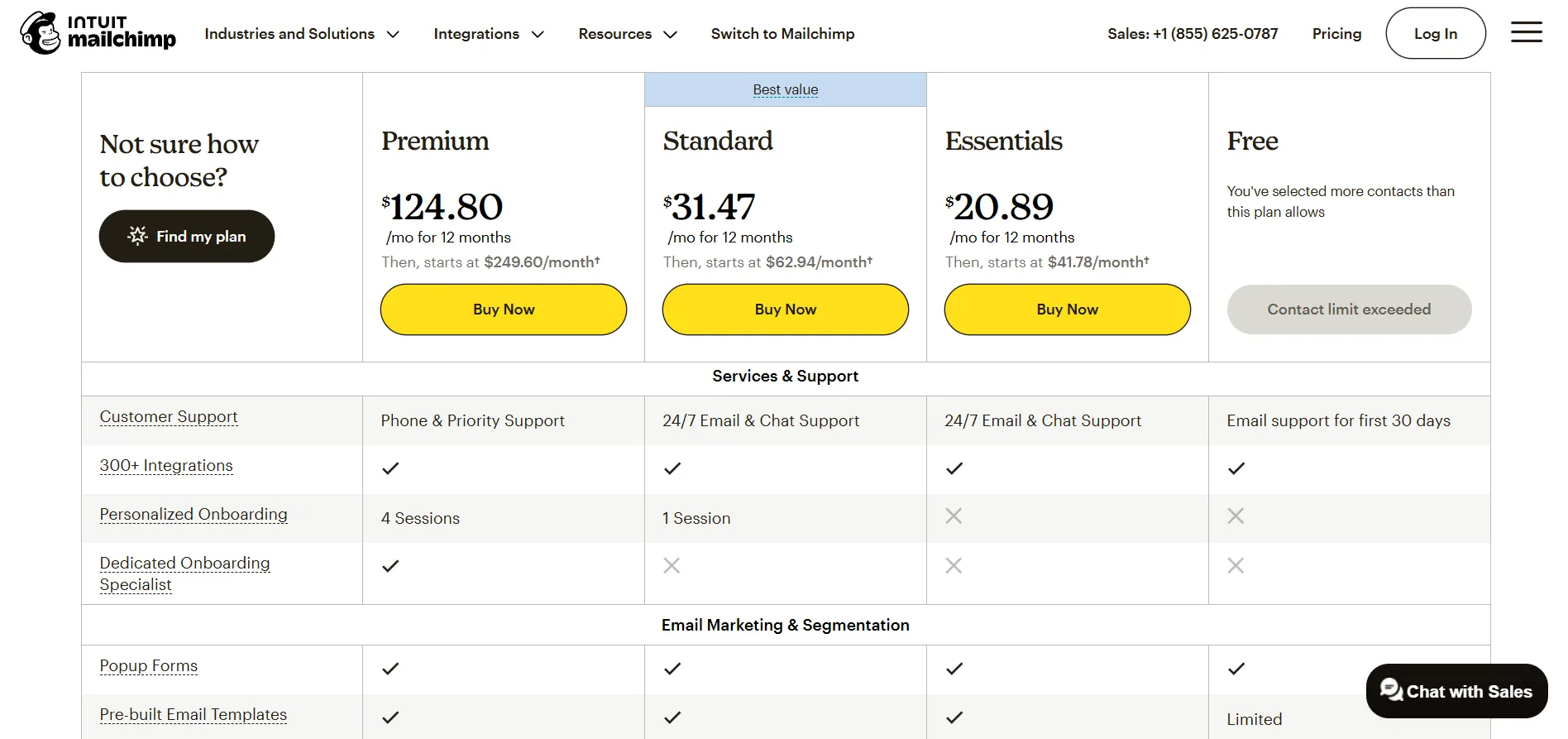Click Buy Now for the Essentials plan
Viewport: 1568px width, 739px height.
(x=1067, y=310)
